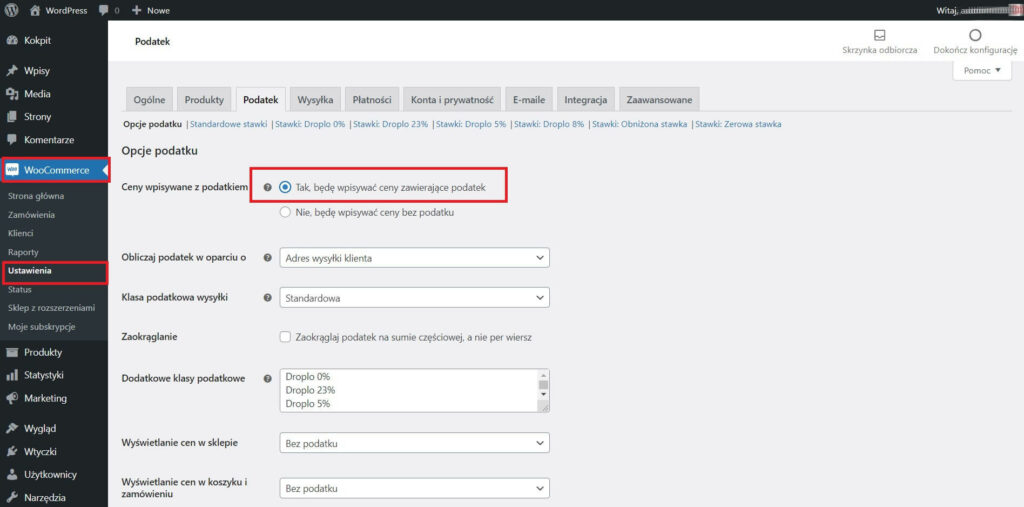Click the Strony pages icon
The height and width of the screenshot is (507, 1024).
(11, 117)
